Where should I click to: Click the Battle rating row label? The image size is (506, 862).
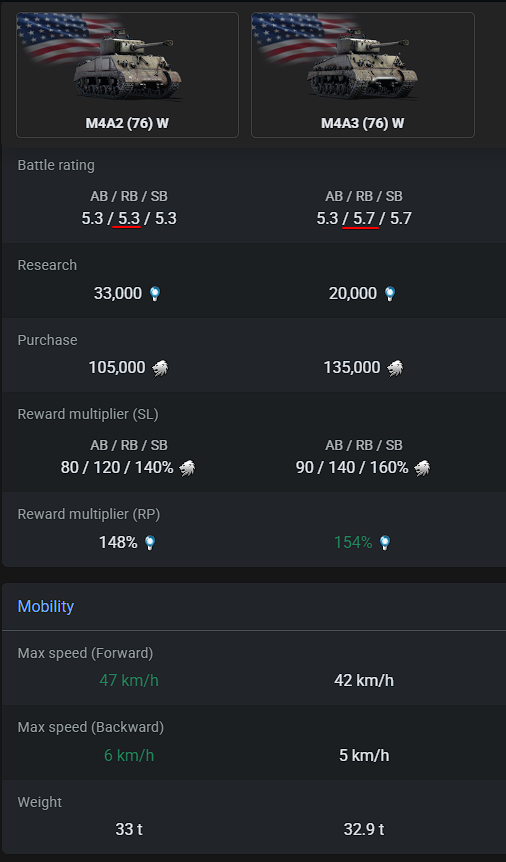pyautogui.click(x=56, y=165)
